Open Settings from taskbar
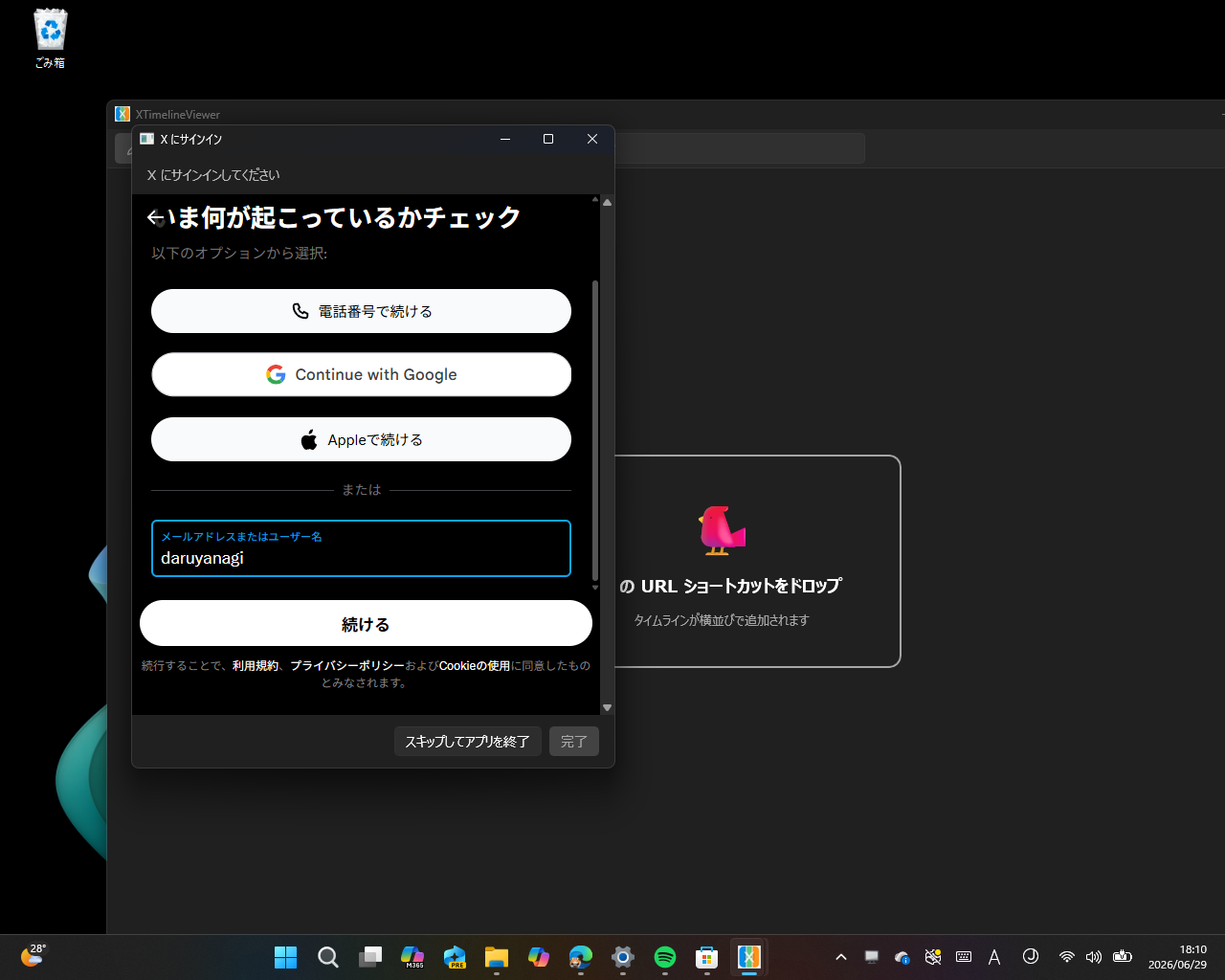Screen dimensions: 1225x980 pos(623,957)
